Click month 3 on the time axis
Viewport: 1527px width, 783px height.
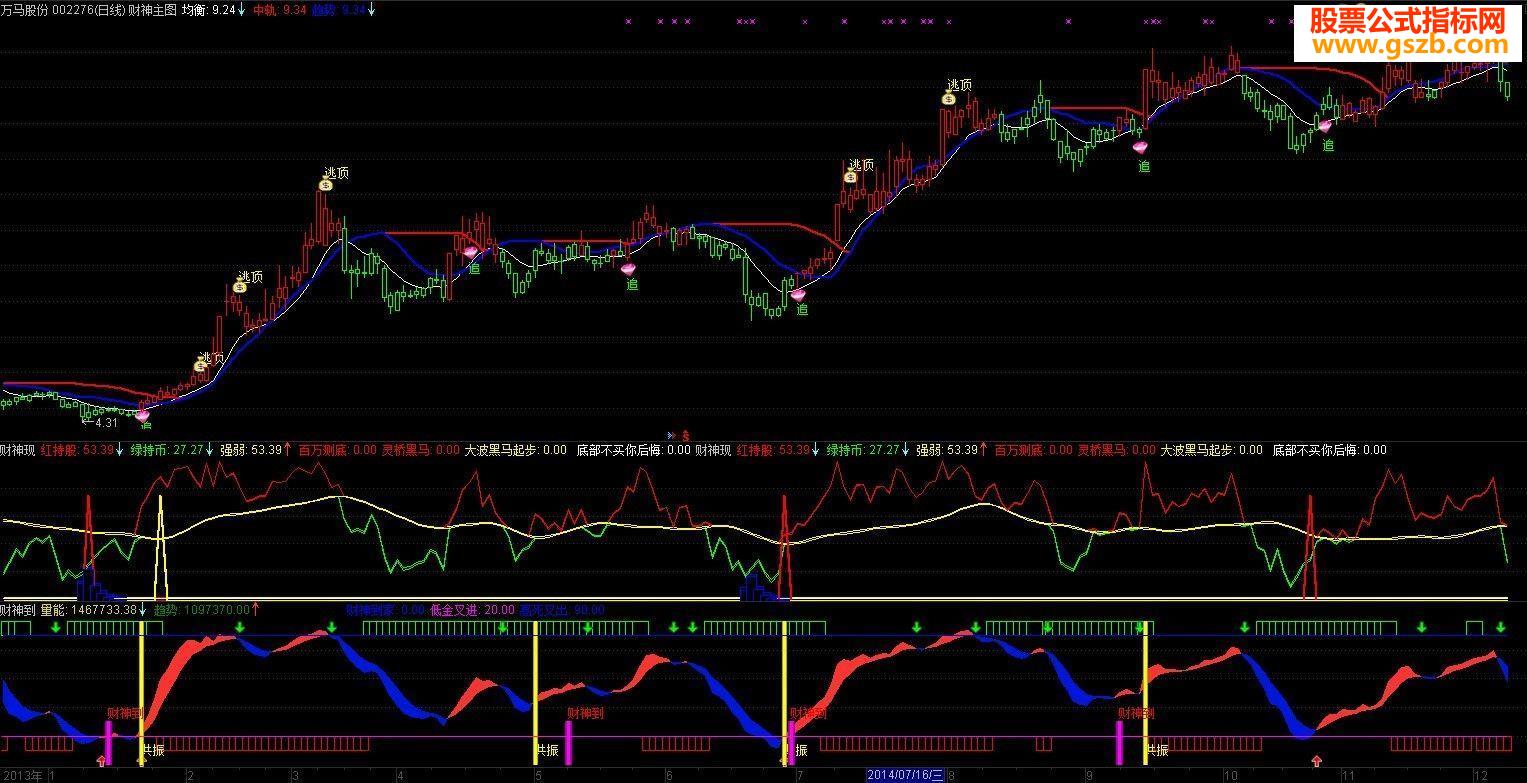(293, 775)
